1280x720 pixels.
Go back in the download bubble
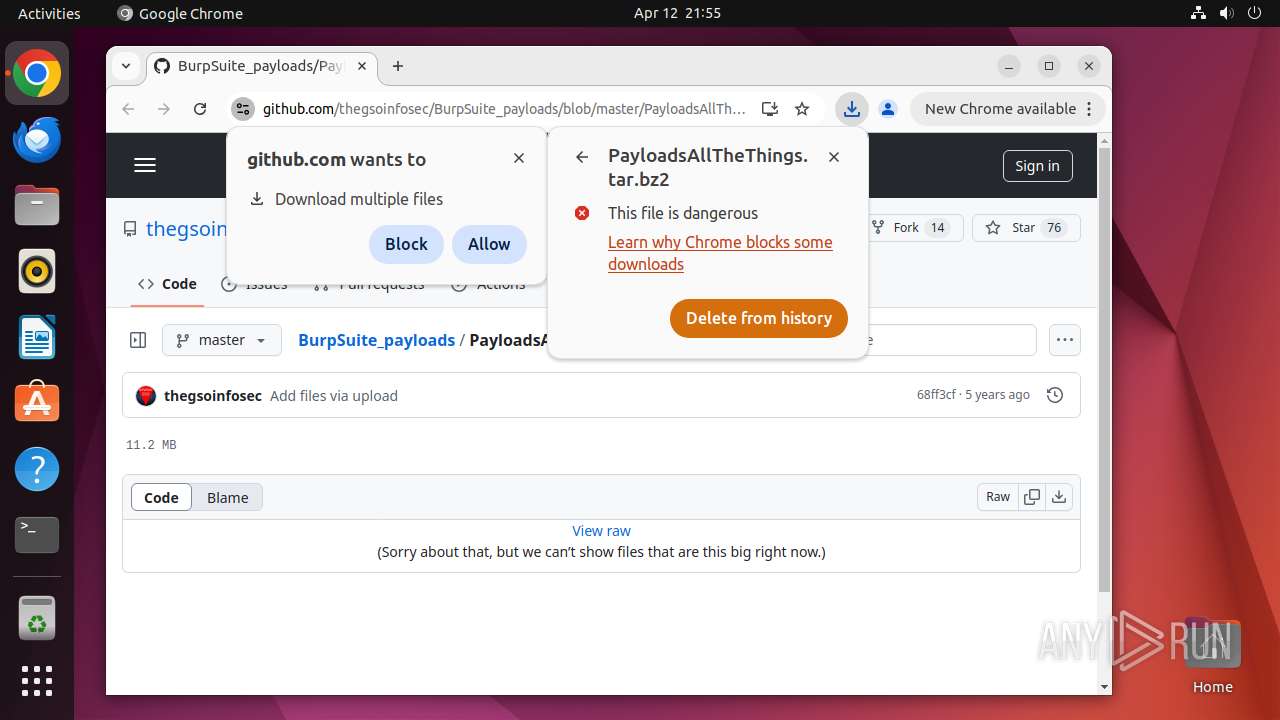coord(582,156)
